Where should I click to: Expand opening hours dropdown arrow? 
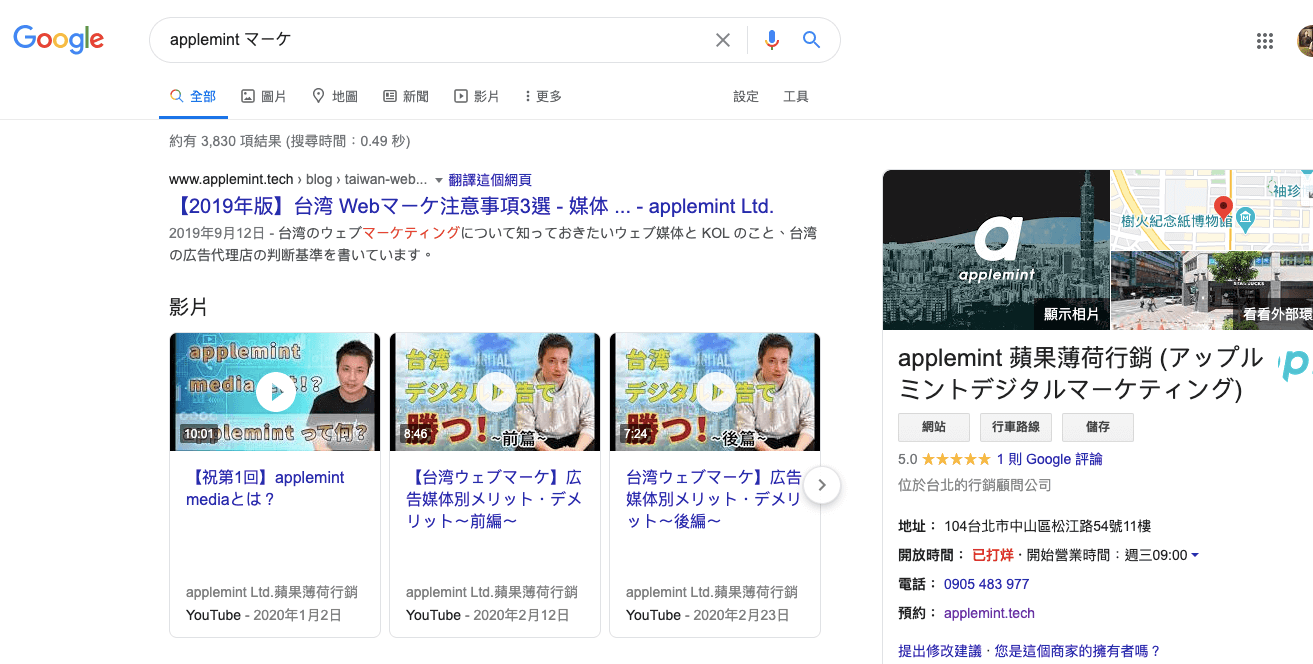(1195, 555)
